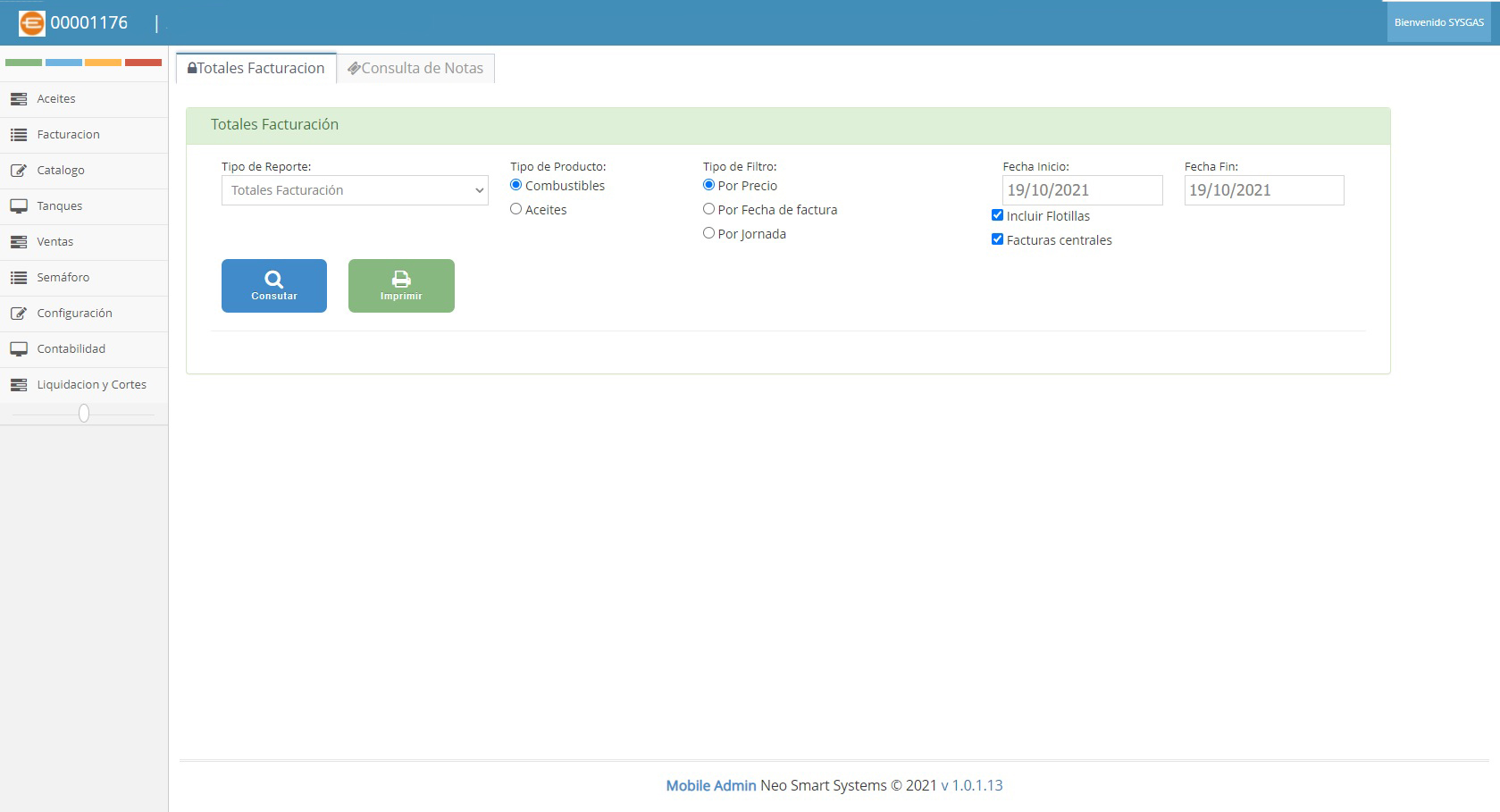Select the Aceites product type radio button
Image resolution: width=1500 pixels, height=812 pixels.
click(515, 209)
